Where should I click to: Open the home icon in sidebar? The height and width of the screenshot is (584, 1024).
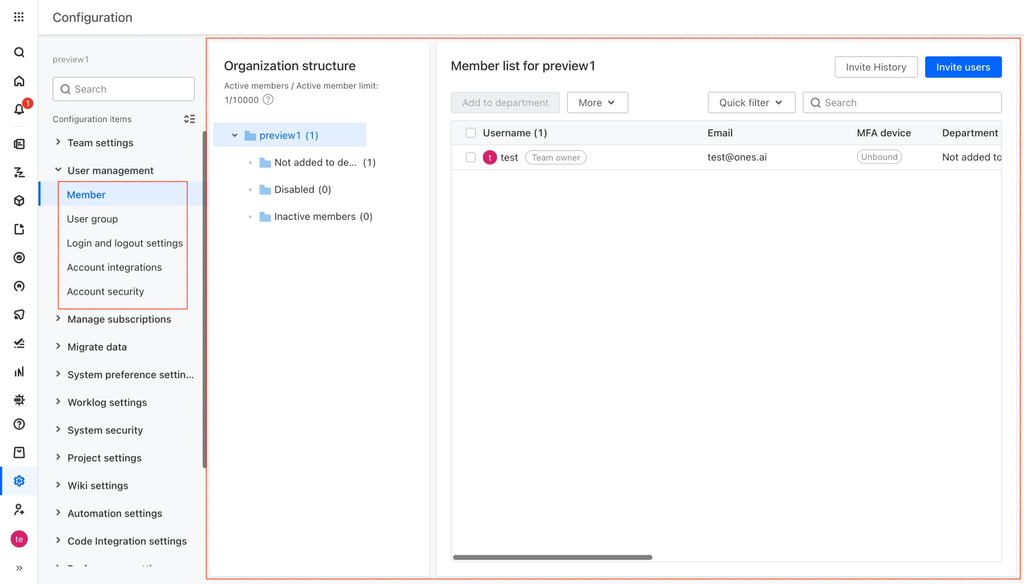[19, 81]
